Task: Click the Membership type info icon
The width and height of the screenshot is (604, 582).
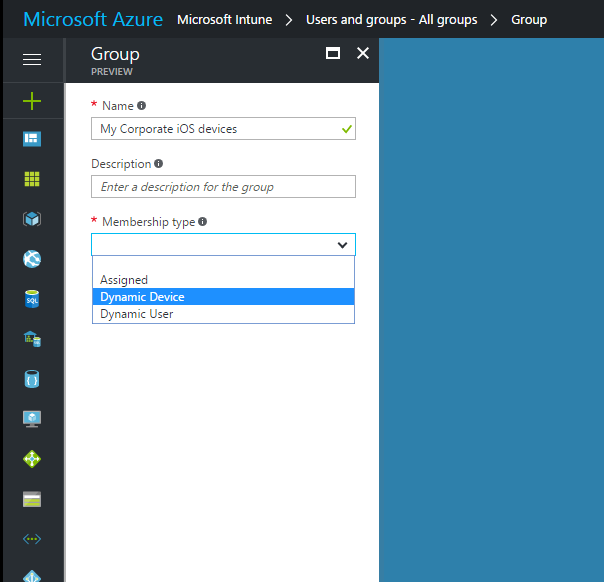Action: pyautogui.click(x=203, y=221)
